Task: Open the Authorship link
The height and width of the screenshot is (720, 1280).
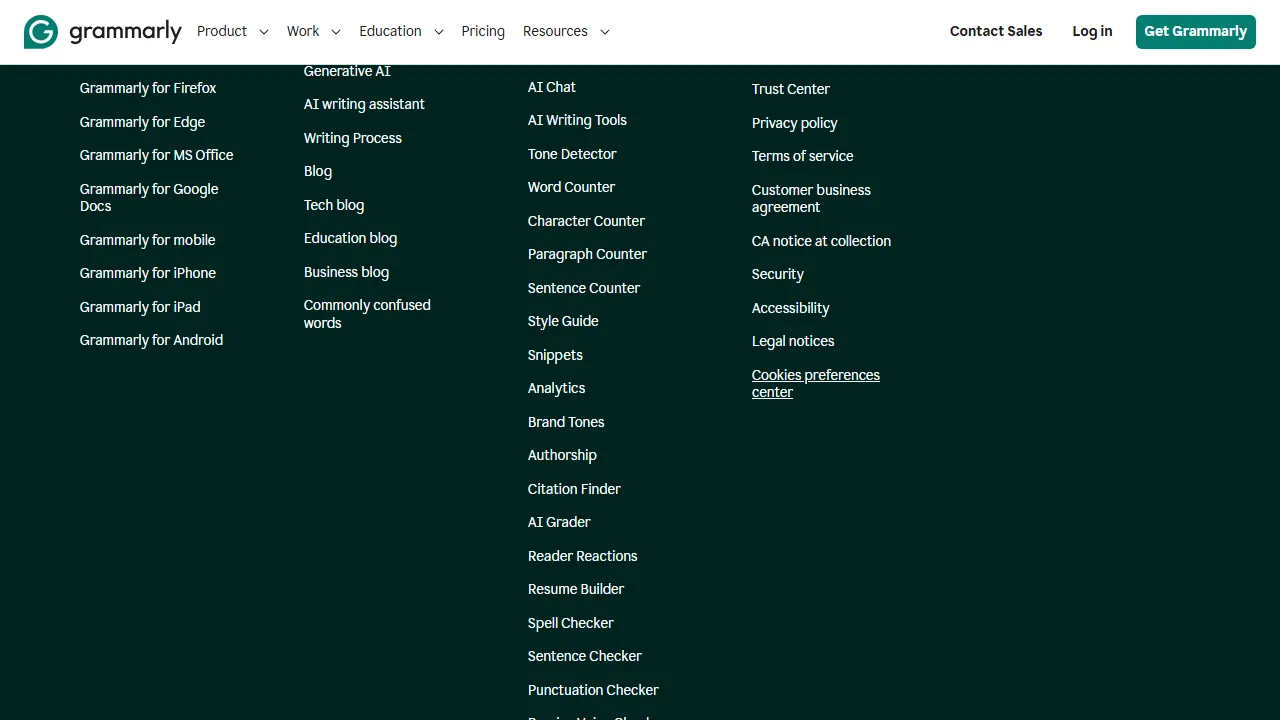Action: (562, 455)
